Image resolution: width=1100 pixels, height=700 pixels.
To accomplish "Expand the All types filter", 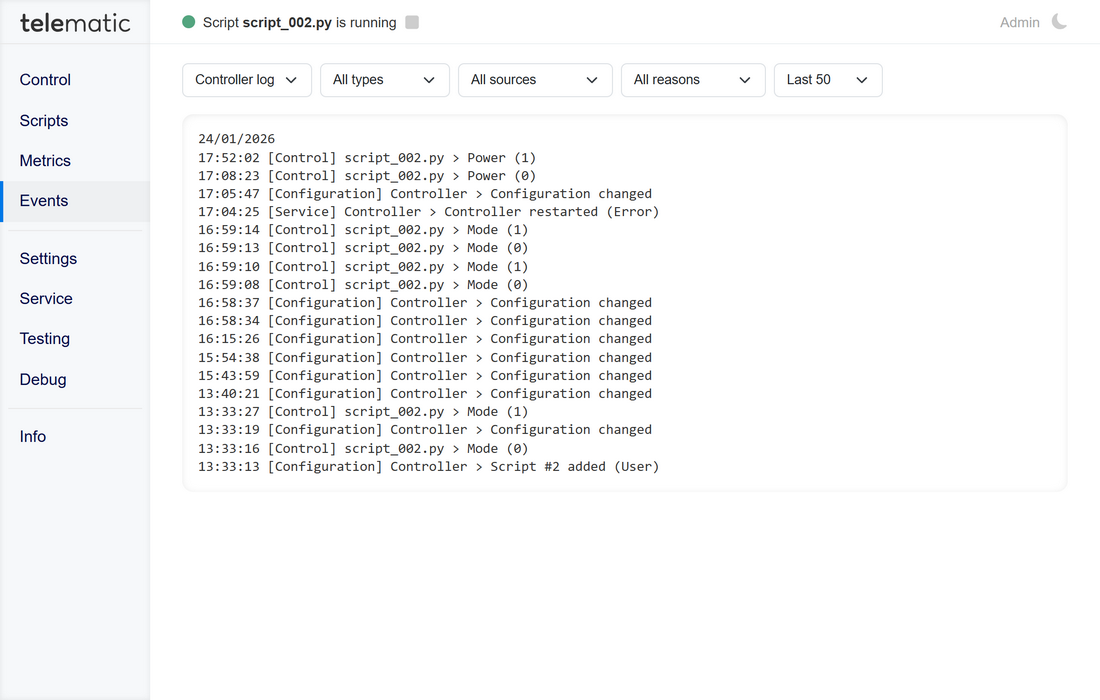I will coord(385,80).
